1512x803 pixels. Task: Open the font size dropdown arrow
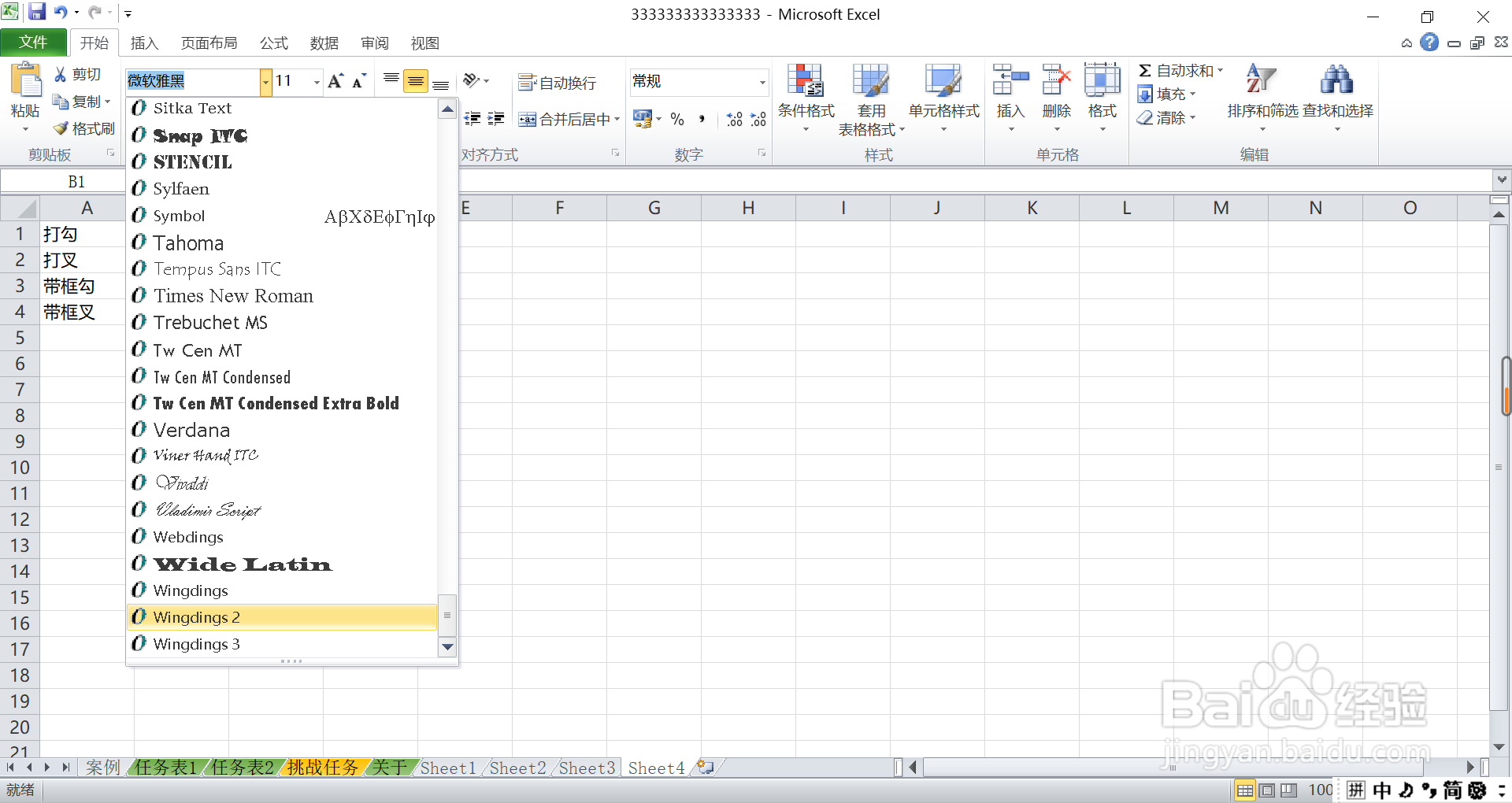click(317, 81)
